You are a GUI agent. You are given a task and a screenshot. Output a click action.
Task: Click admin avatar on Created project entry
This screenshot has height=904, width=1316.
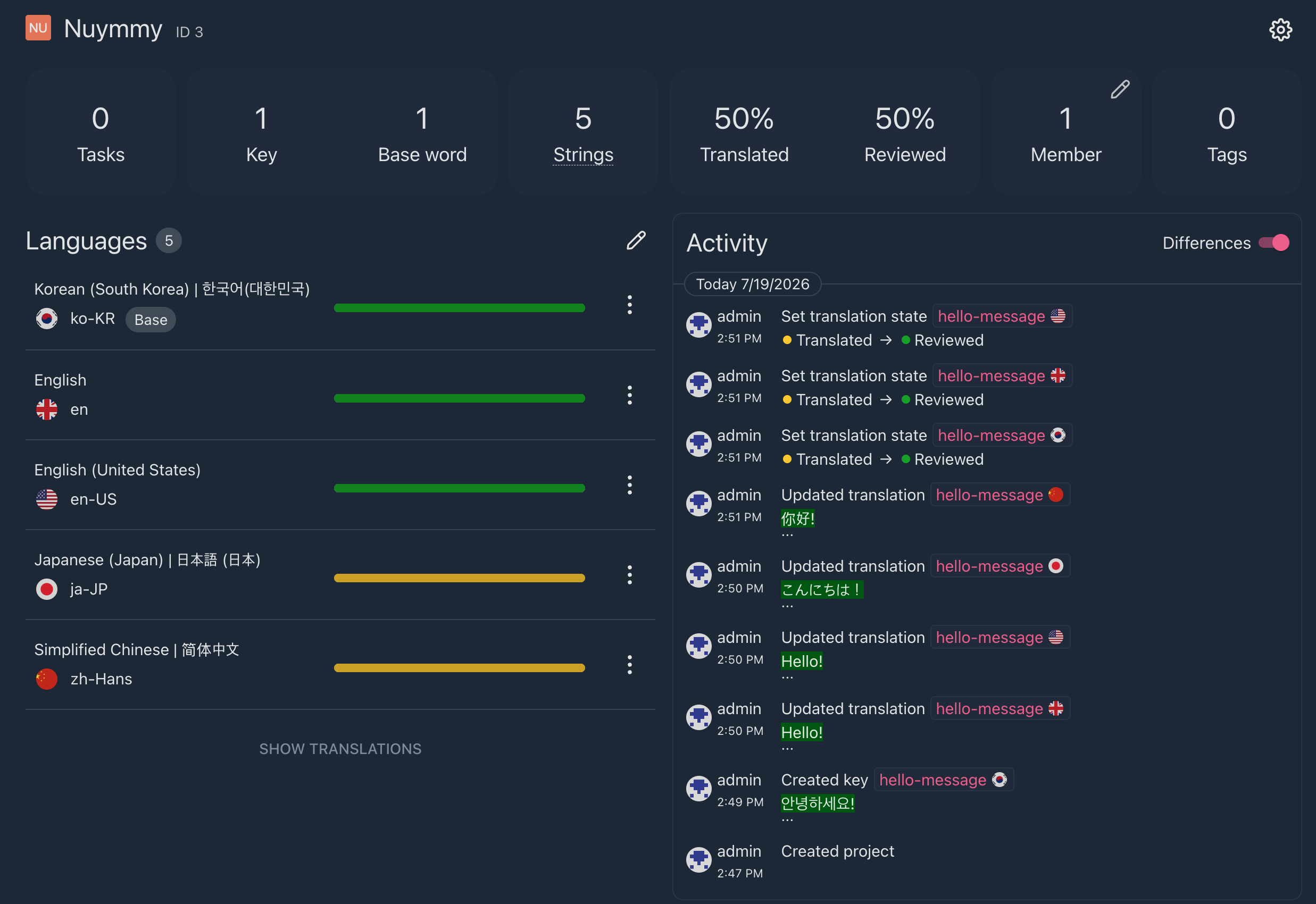coord(698,860)
